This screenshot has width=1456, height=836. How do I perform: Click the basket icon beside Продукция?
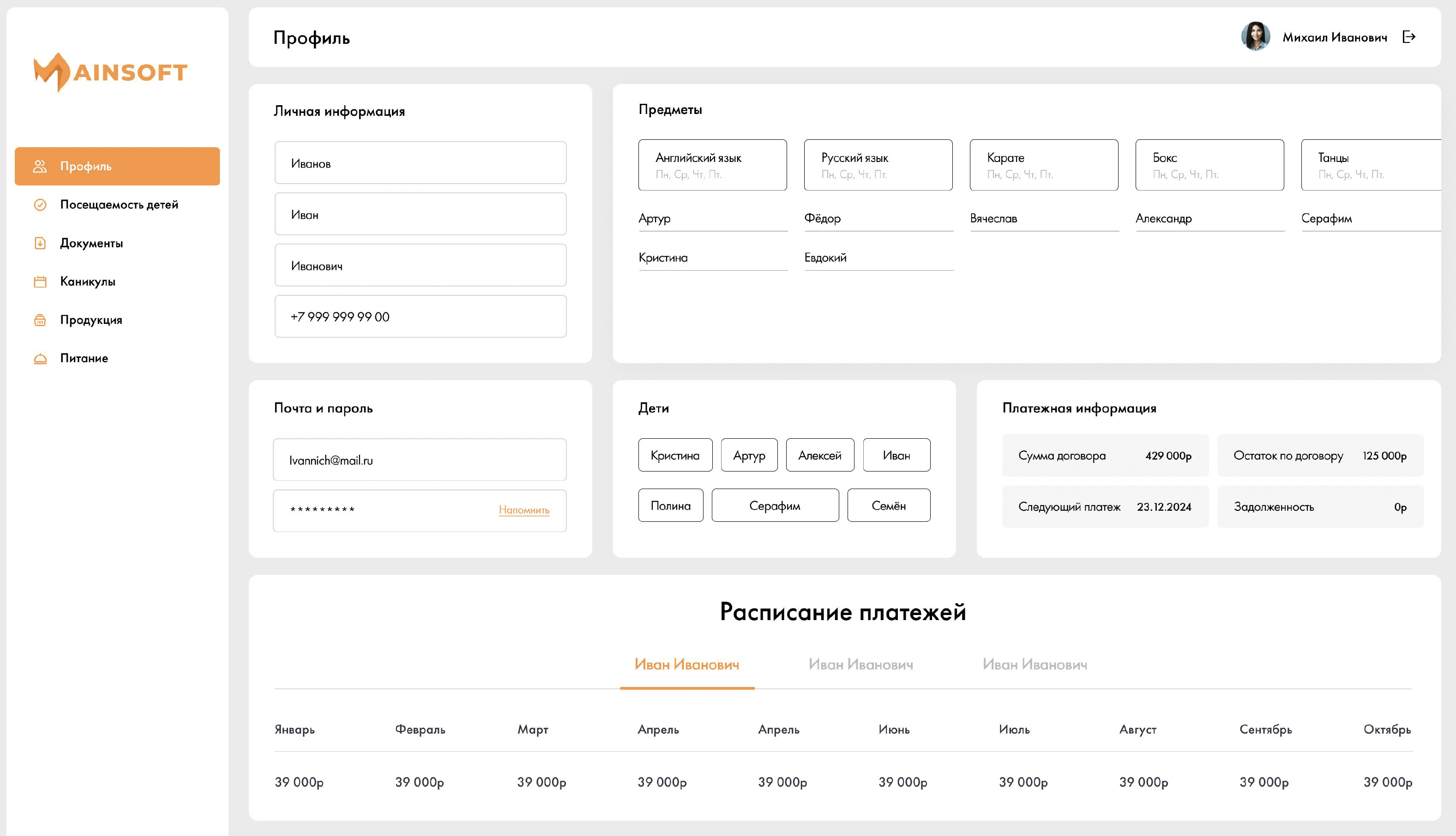click(x=40, y=320)
